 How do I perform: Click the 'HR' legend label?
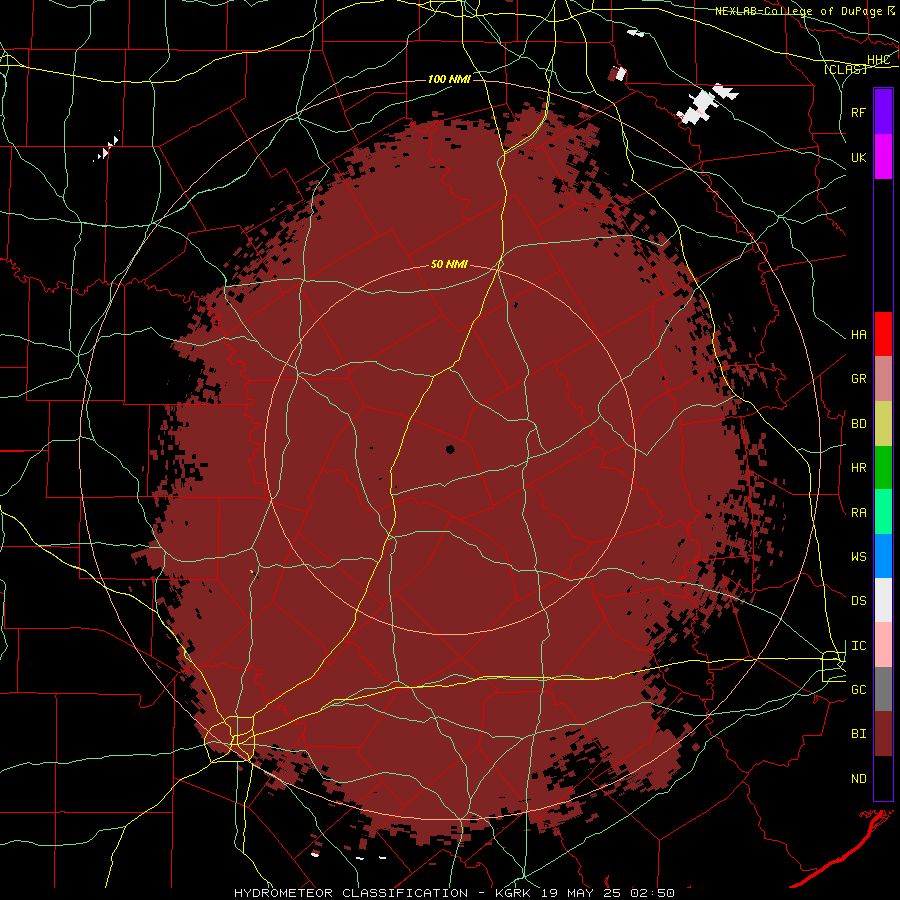point(859,468)
